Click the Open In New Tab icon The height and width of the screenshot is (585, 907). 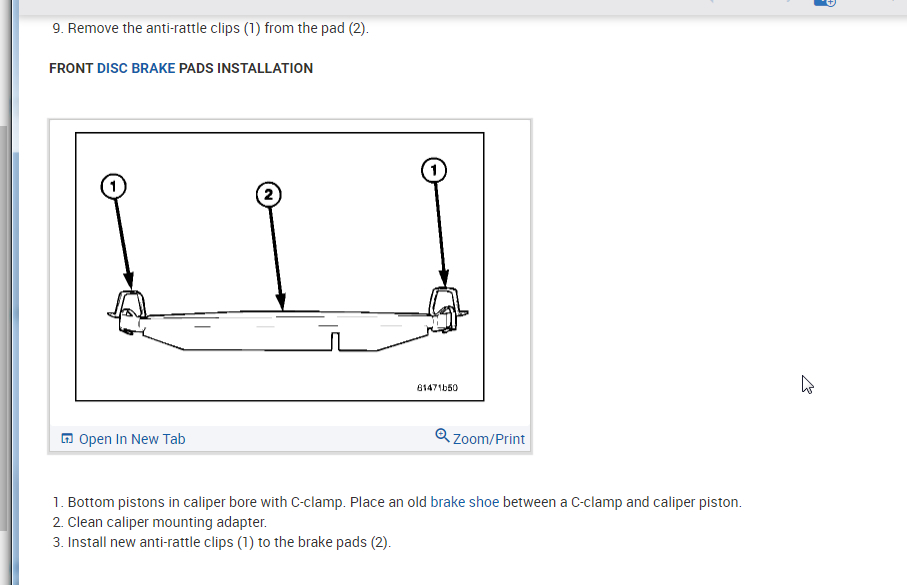click(67, 439)
